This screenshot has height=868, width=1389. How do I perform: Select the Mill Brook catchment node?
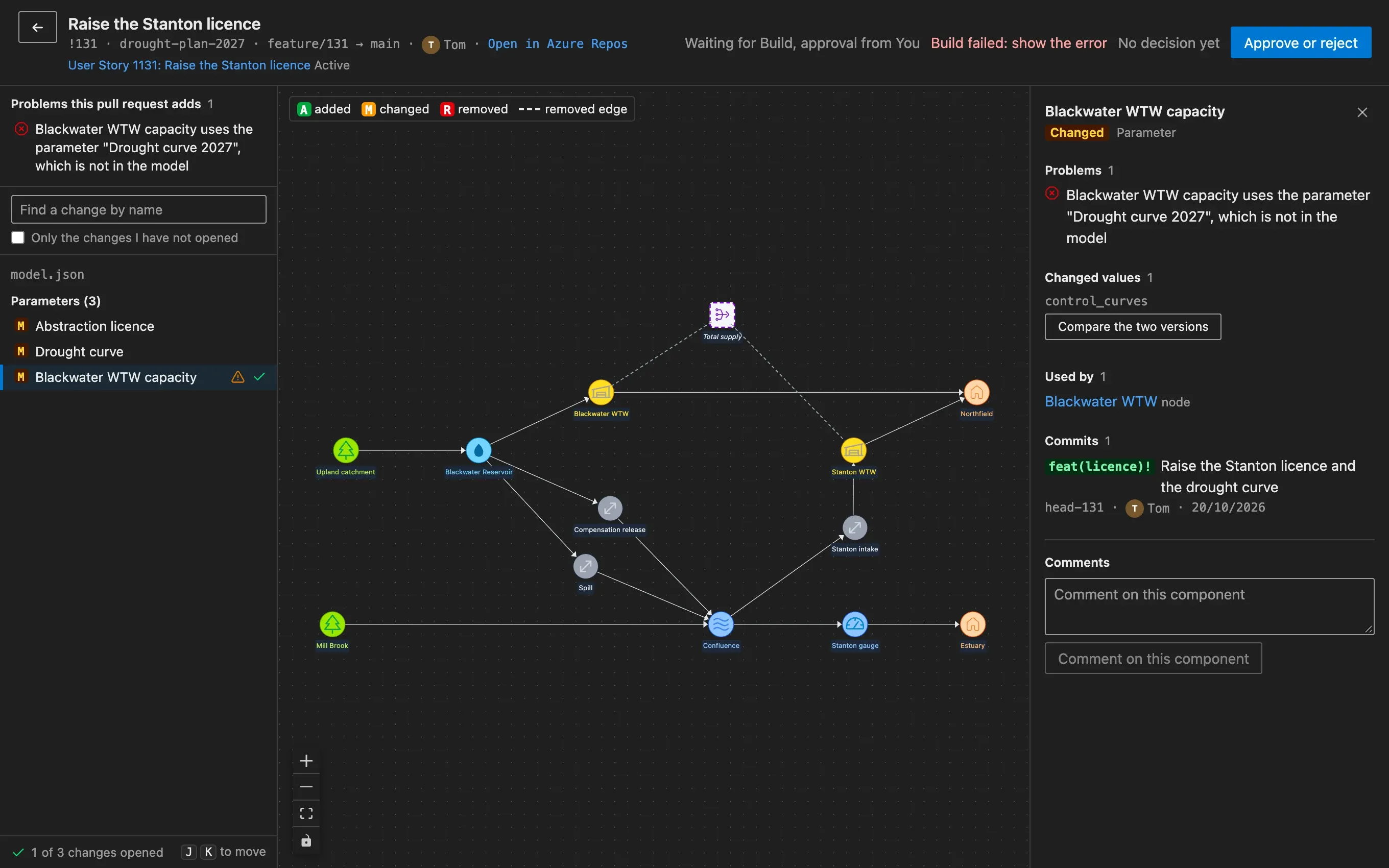click(332, 624)
